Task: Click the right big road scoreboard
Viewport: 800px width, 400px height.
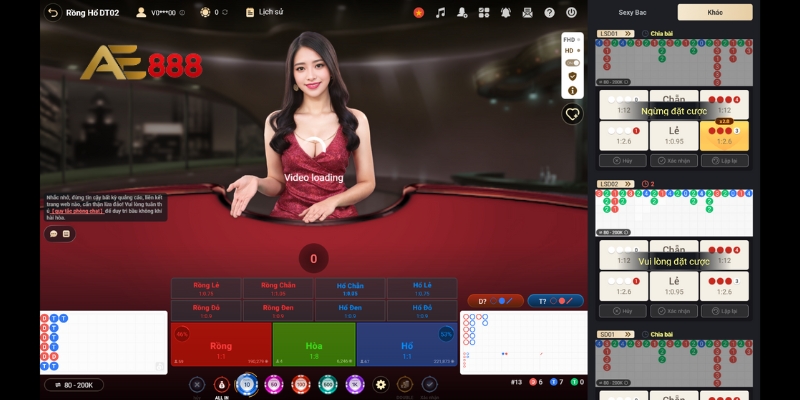Action: click(523, 343)
